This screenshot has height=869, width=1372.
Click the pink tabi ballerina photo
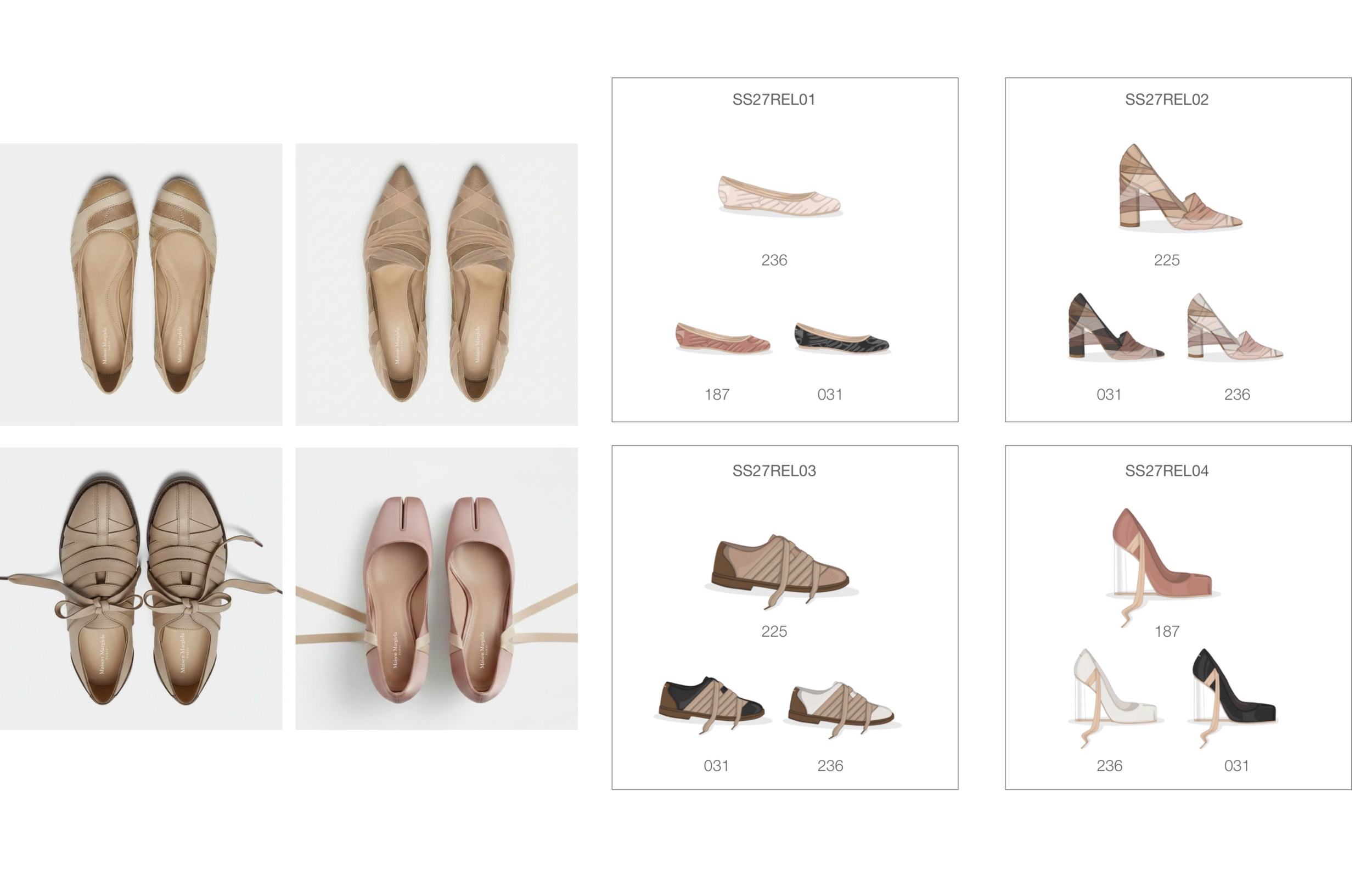point(436,588)
